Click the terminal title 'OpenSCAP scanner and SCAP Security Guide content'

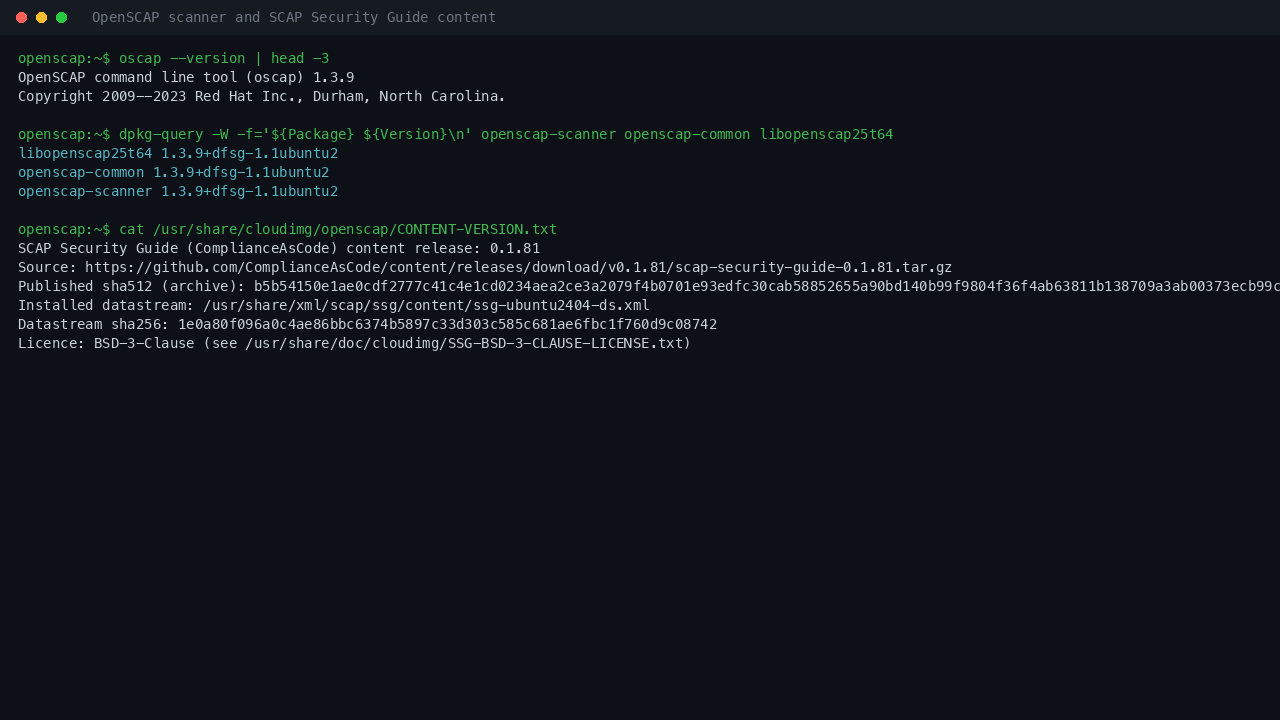pos(294,17)
